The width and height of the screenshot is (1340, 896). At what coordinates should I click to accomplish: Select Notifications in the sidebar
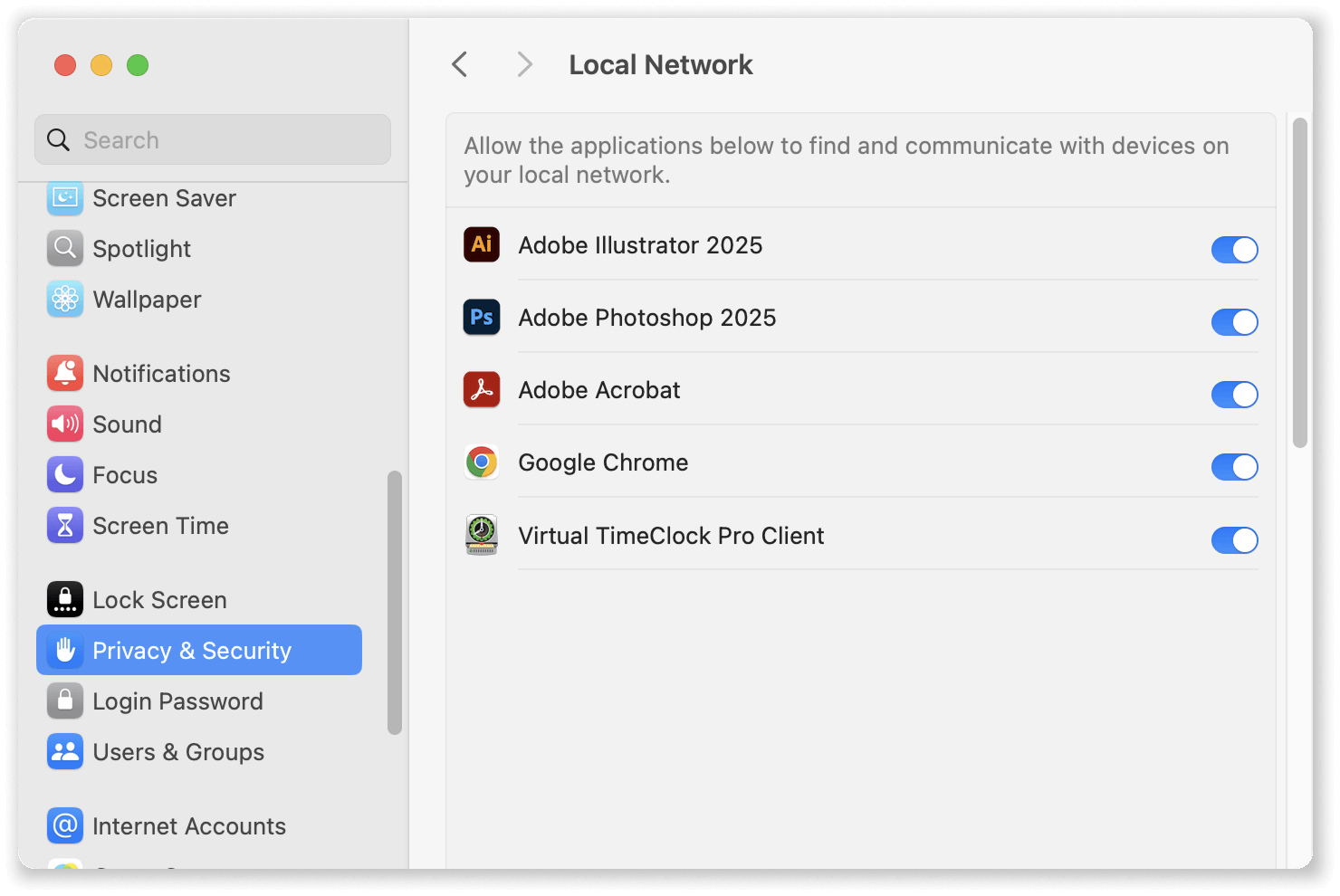pyautogui.click(x=162, y=373)
